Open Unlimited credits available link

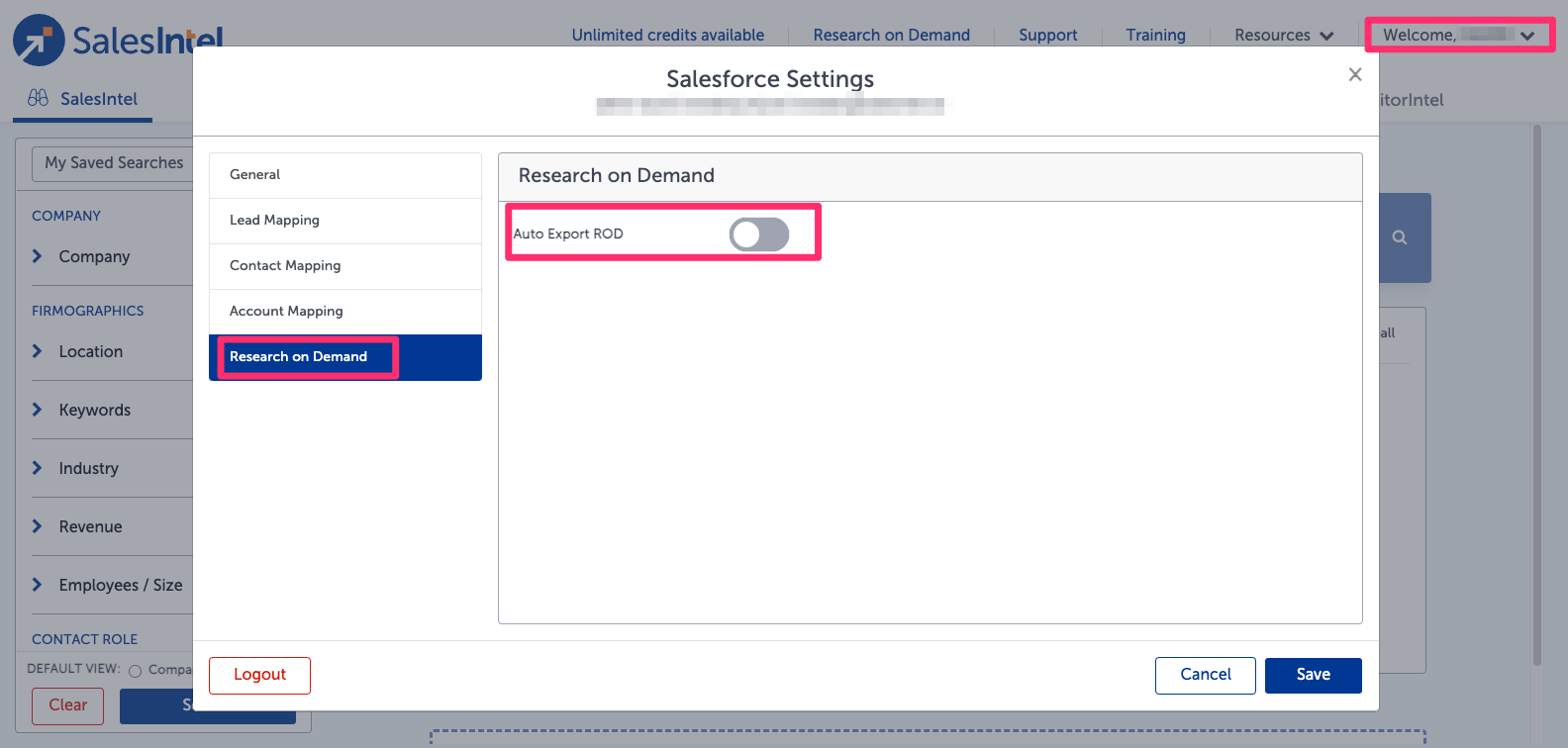(x=668, y=36)
